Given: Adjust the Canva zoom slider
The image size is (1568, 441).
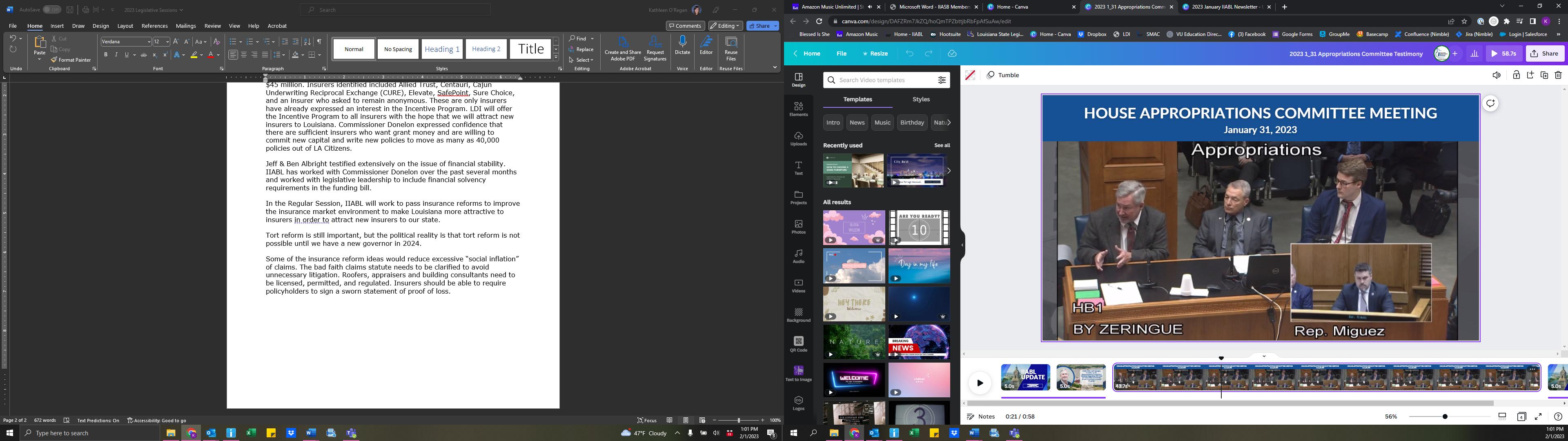Looking at the screenshot, I should click(1444, 416).
